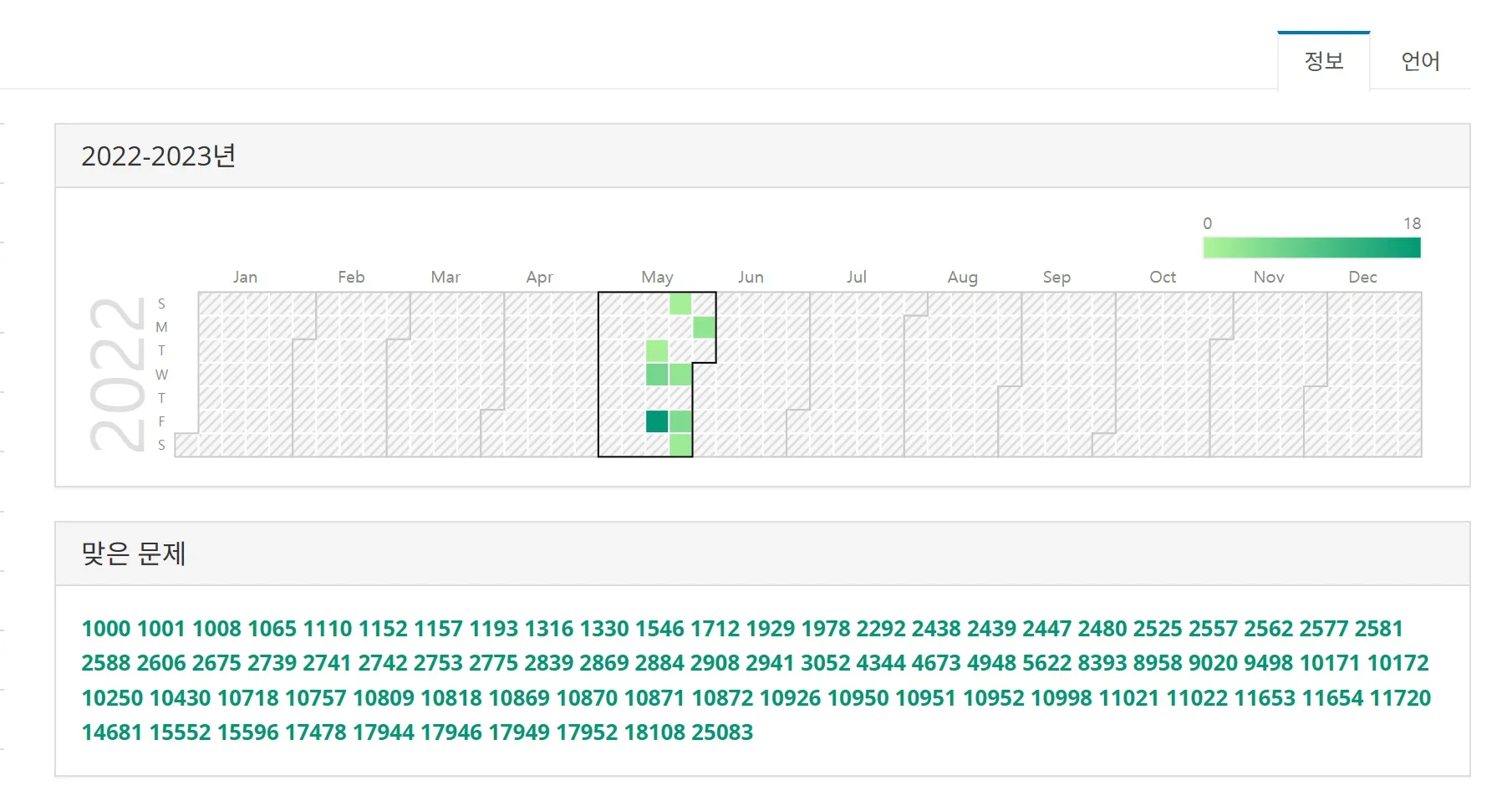Screen dimensions: 1512x801
Task: Select the green Monday cell in May
Action: click(704, 327)
